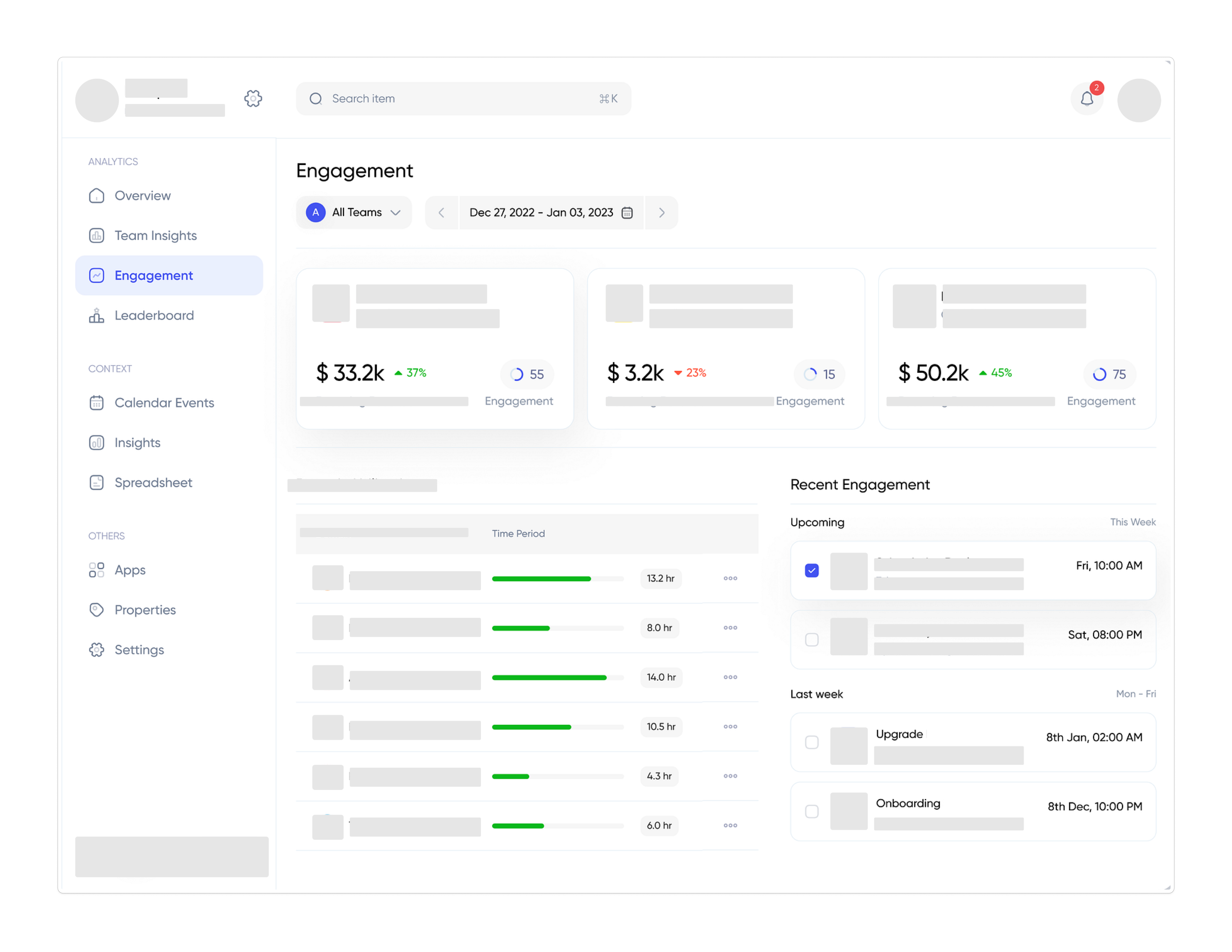Viewport: 1232px width, 952px height.
Task: Click the engagement ring icon showing 75
Action: (1099, 375)
